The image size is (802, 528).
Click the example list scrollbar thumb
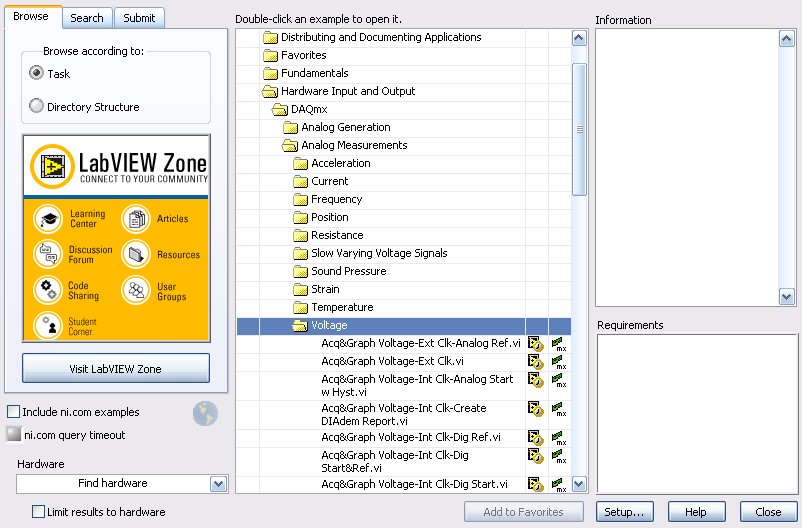point(579,129)
